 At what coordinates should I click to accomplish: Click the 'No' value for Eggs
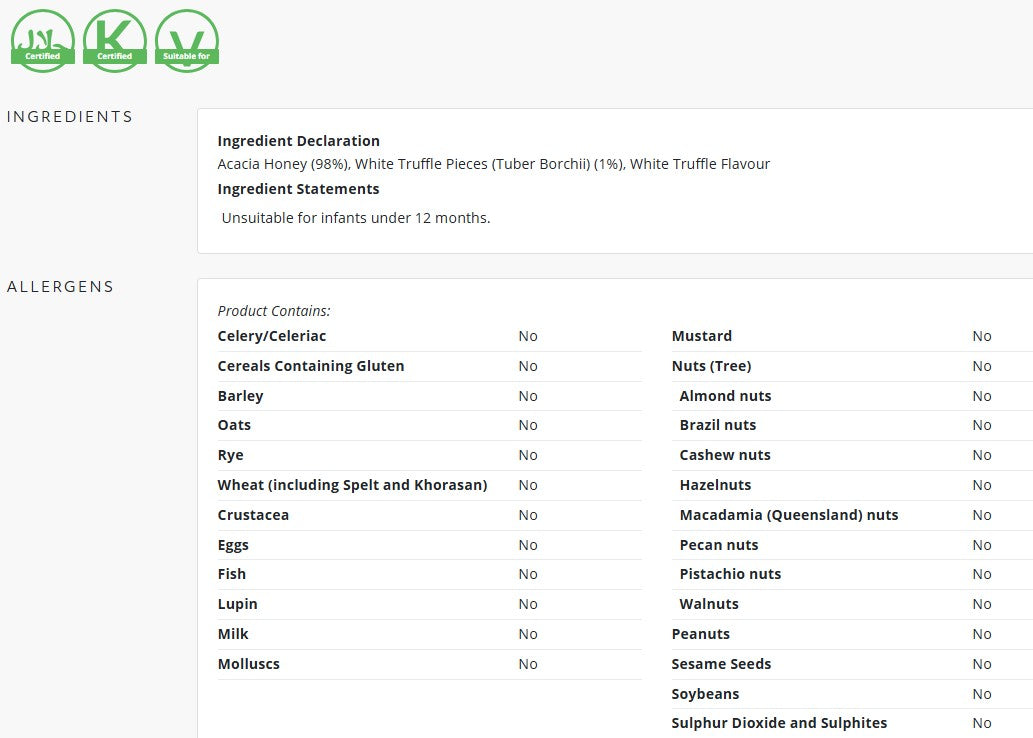528,545
